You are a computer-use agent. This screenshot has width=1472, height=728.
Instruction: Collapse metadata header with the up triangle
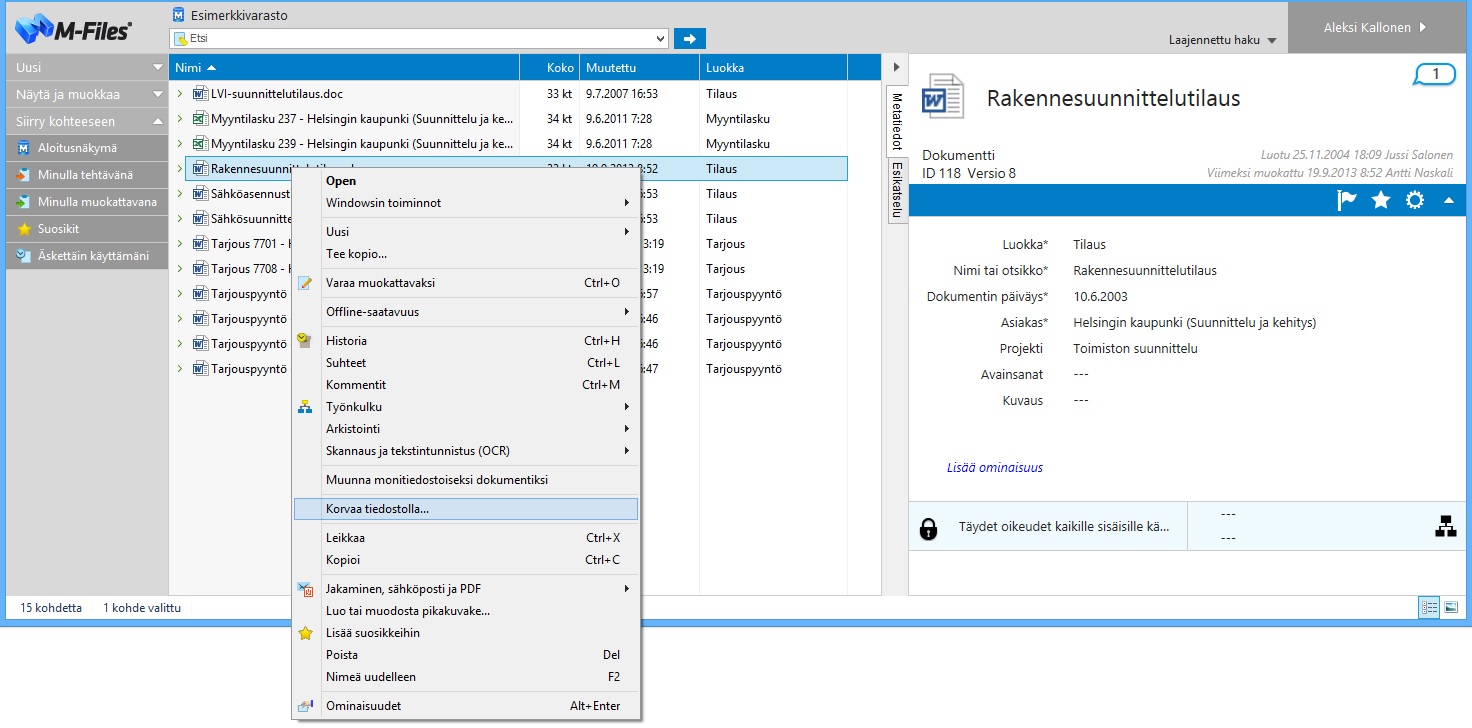[x=1448, y=200]
